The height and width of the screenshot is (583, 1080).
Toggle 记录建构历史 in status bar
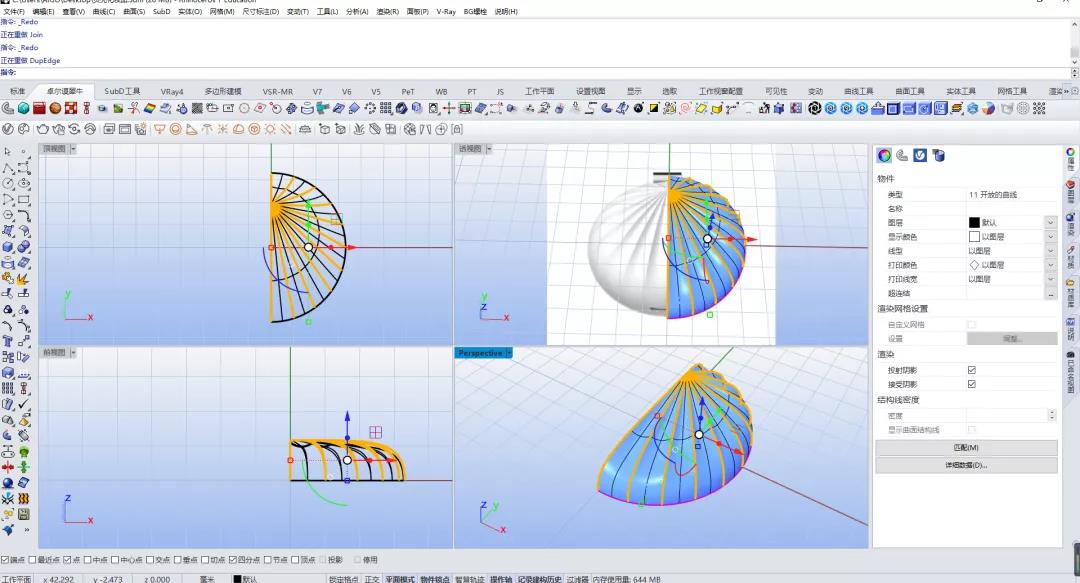[x=539, y=579]
